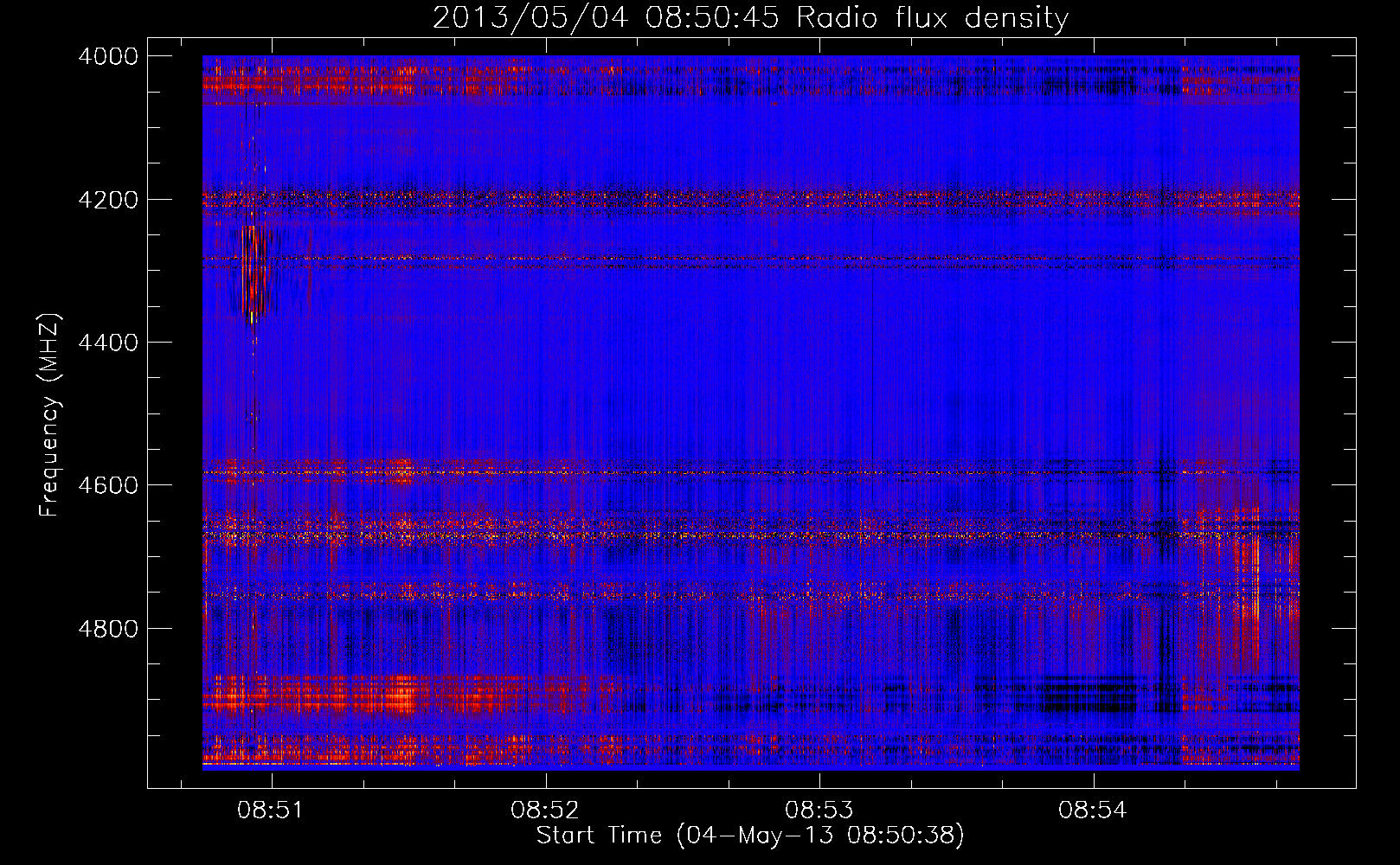Click the 08:54 time tick label
The width and height of the screenshot is (1400, 865).
(x=1093, y=810)
